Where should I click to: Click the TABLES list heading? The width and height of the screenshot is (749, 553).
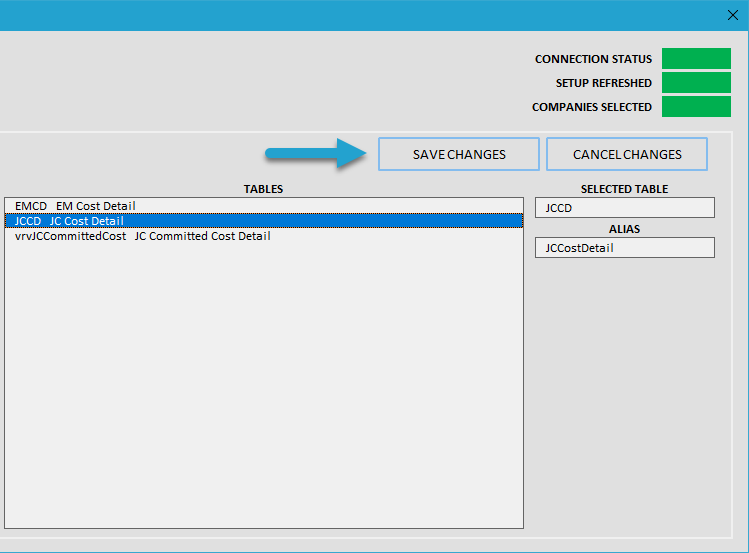(263, 189)
